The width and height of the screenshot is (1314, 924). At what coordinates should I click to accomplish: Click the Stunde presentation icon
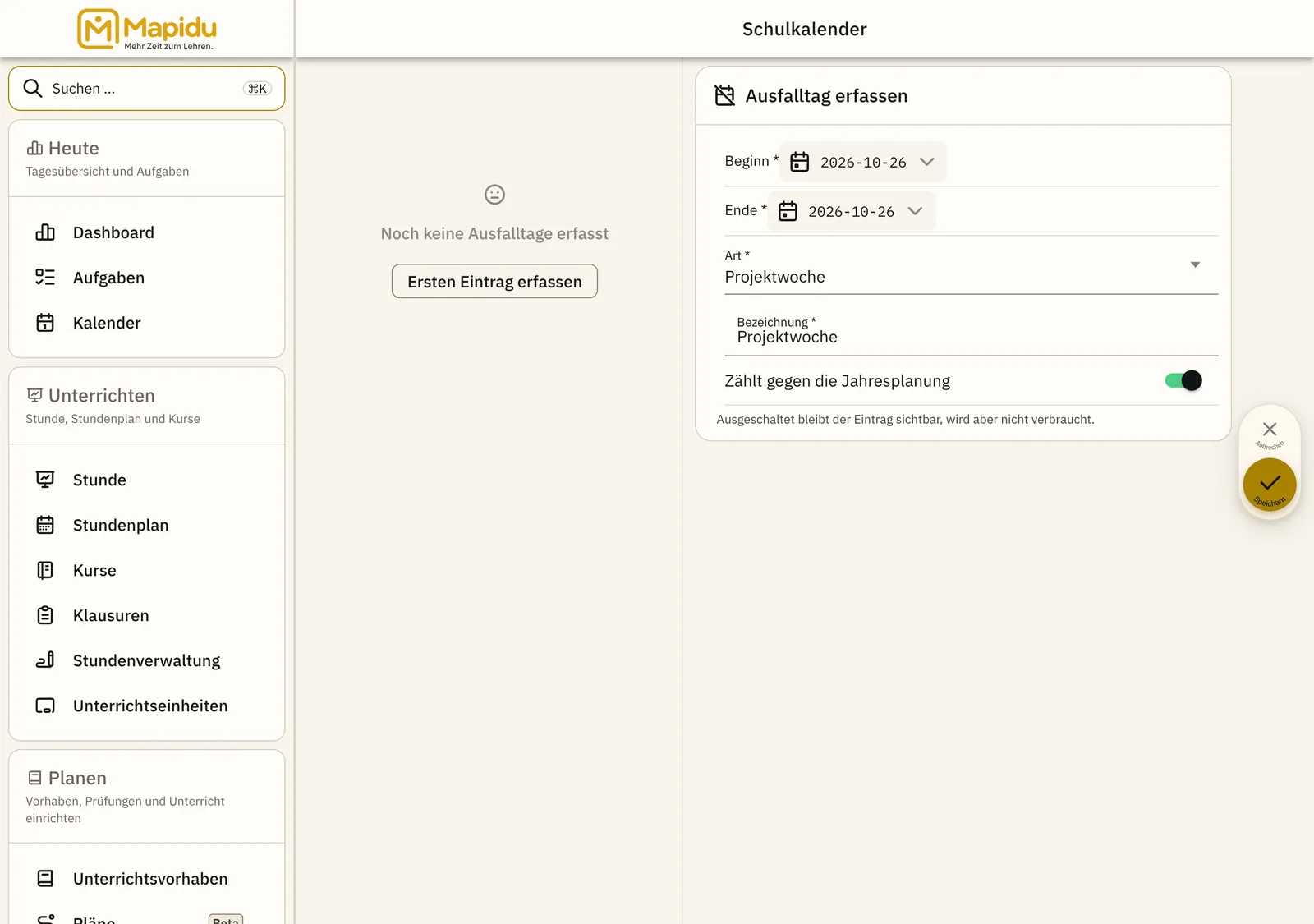(45, 480)
